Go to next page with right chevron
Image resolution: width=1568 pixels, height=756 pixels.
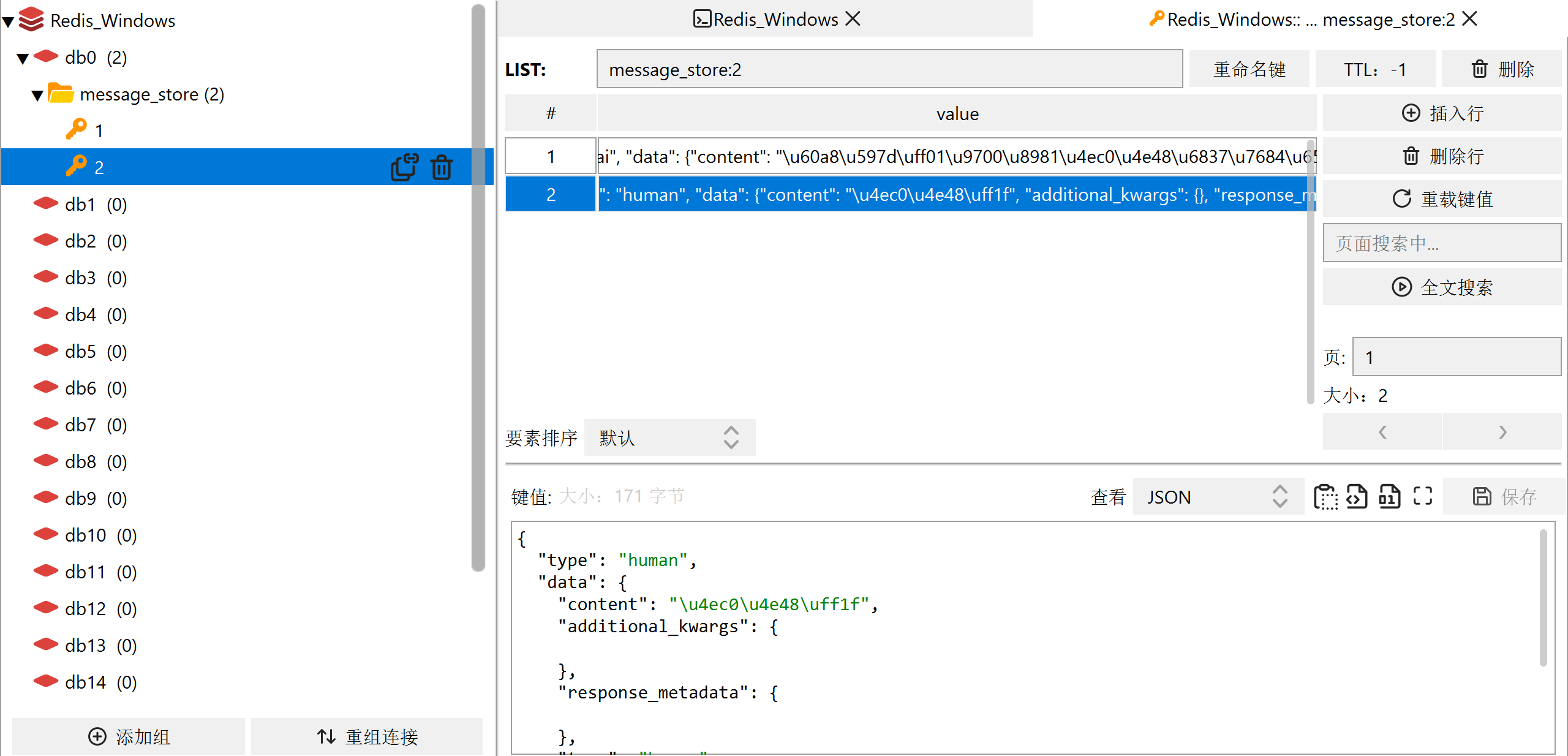click(1502, 432)
